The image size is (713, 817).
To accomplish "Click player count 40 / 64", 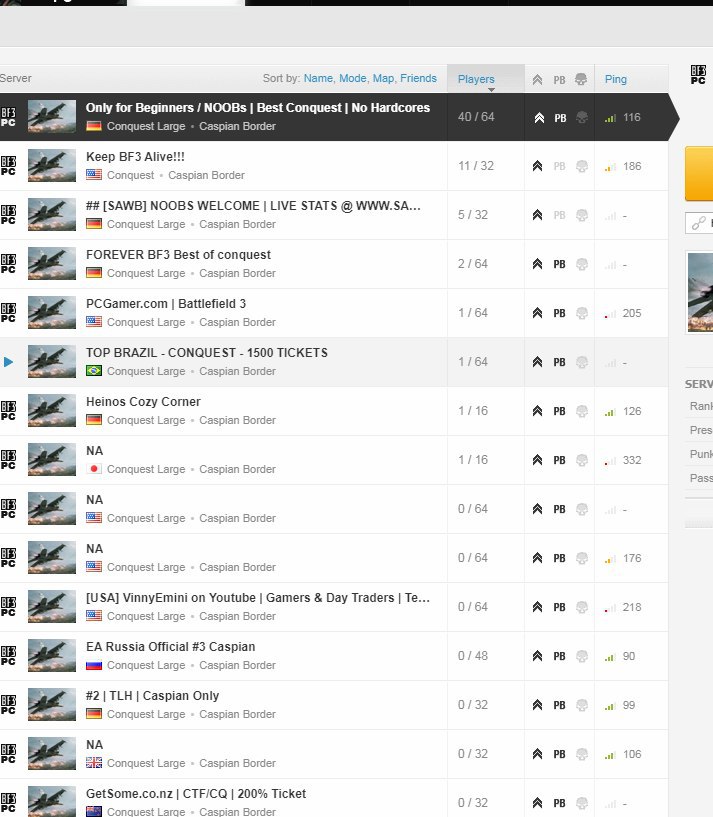I will 476,117.
